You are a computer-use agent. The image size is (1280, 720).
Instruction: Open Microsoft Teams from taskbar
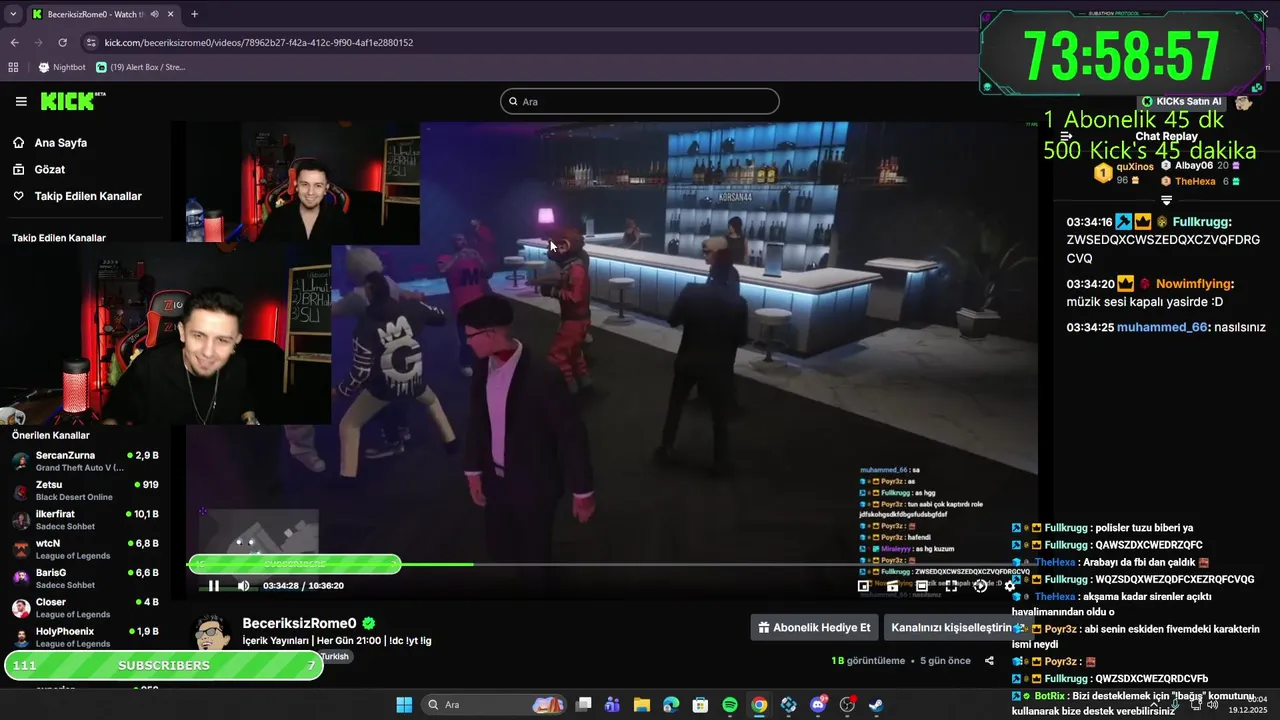click(x=613, y=705)
